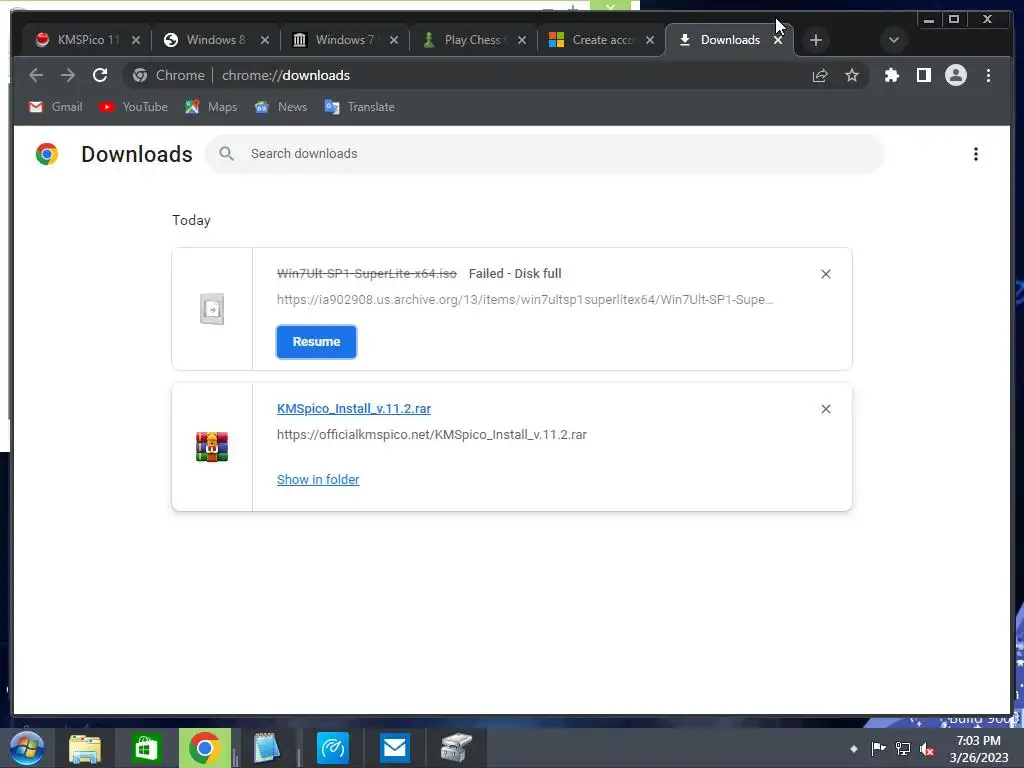Open the Extensions puzzle icon

pos(891,76)
